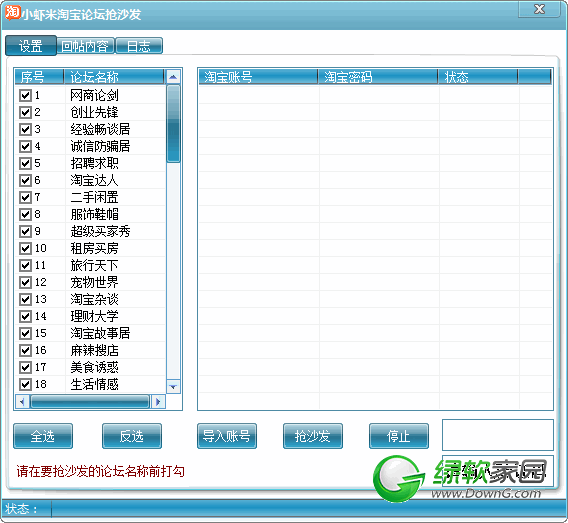Click the 淘宝密码 column header

tap(378, 77)
